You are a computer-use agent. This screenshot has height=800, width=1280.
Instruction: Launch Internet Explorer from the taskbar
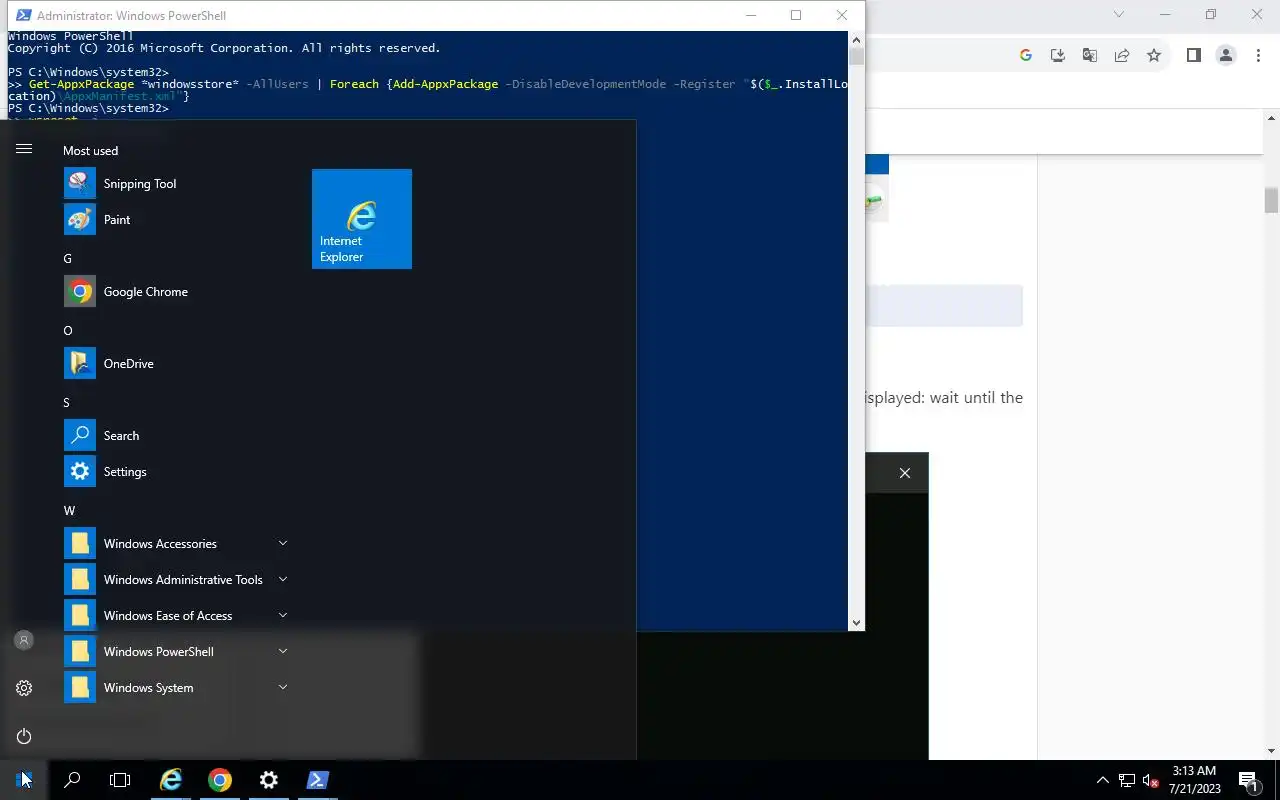(x=171, y=780)
